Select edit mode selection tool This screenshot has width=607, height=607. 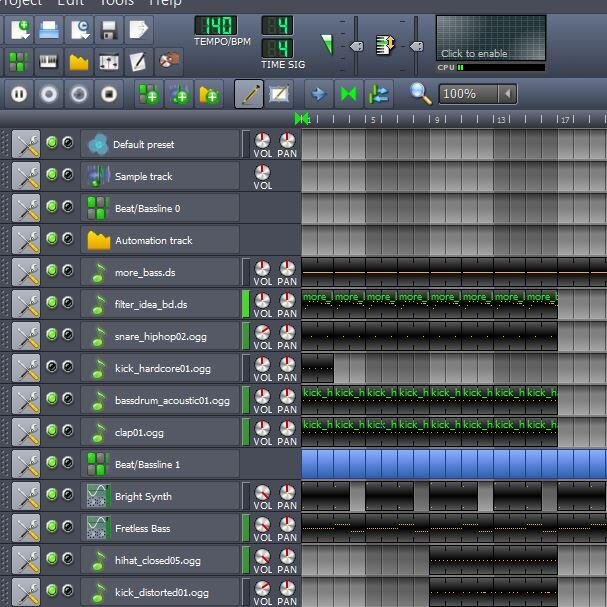pyautogui.click(x=279, y=94)
